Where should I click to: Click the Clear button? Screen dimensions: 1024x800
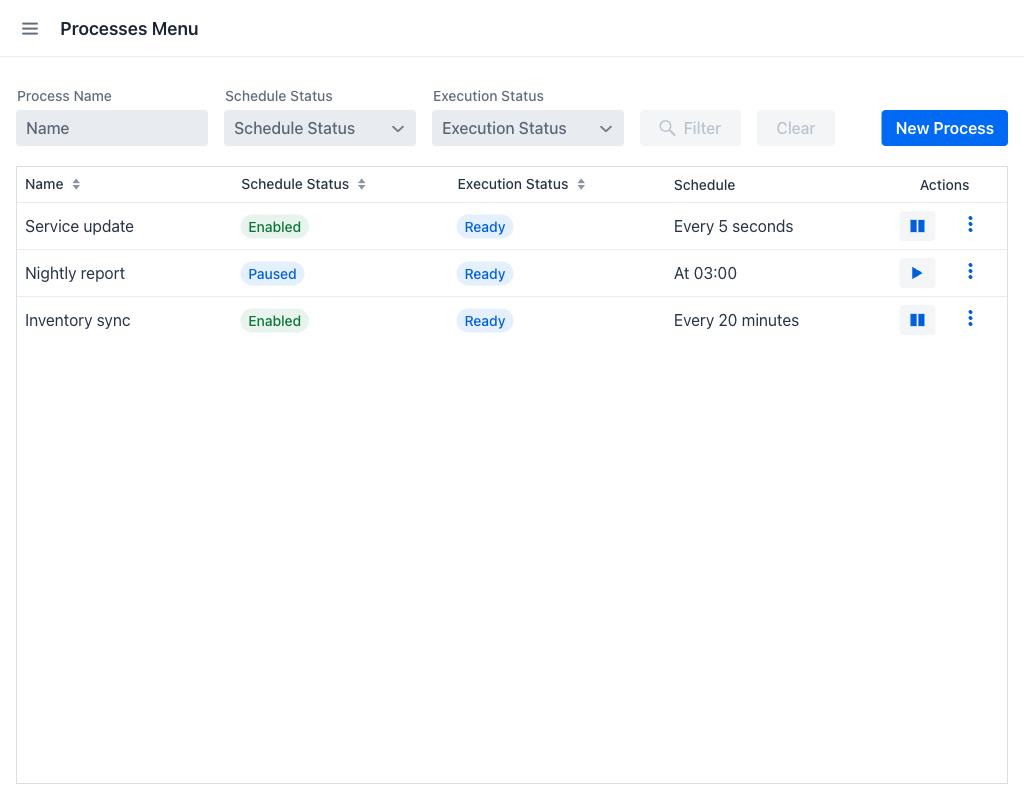pyautogui.click(x=795, y=128)
